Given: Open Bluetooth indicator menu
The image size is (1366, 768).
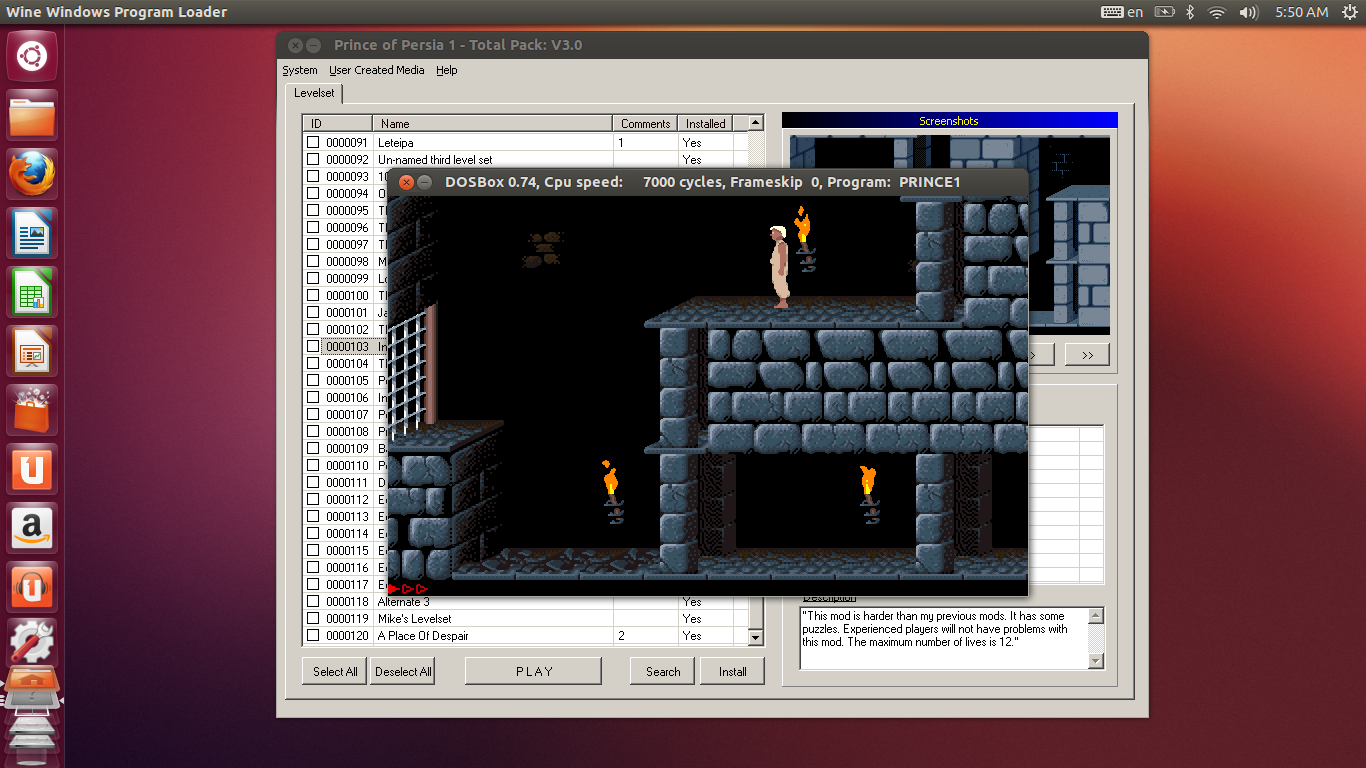Looking at the screenshot, I should (x=1190, y=12).
